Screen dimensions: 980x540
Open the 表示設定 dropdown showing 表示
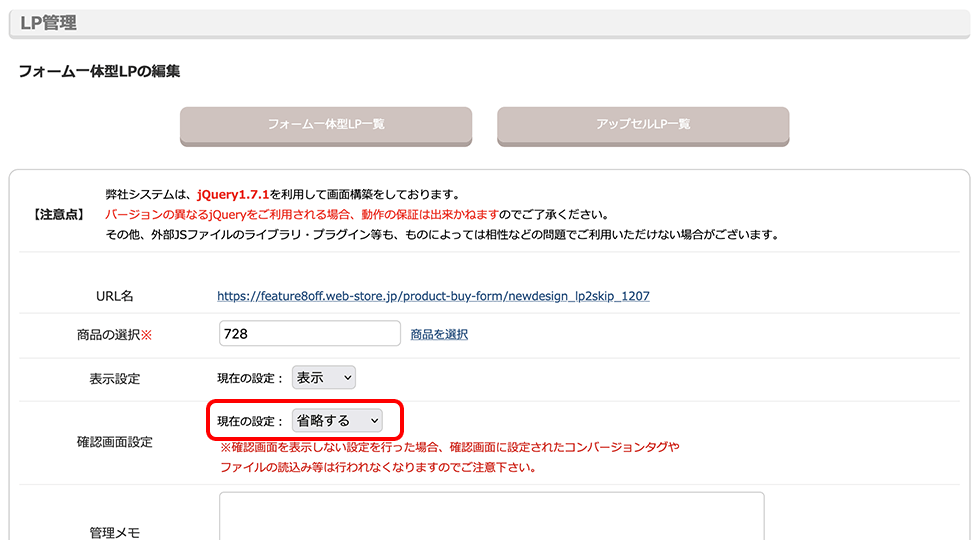[324, 378]
